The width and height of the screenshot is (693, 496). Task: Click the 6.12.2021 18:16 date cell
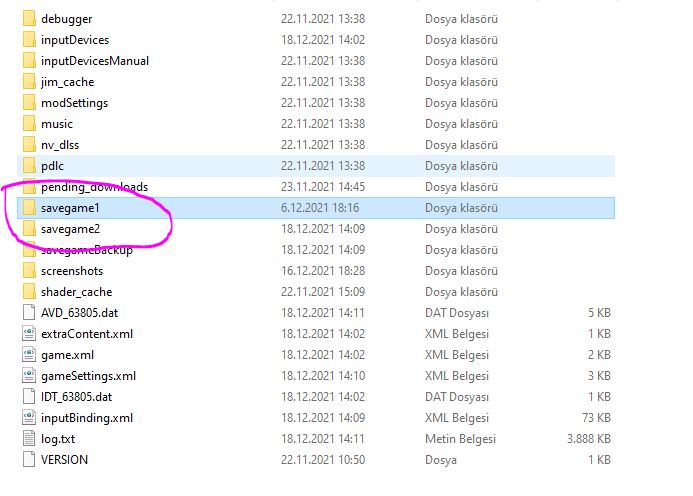320,208
